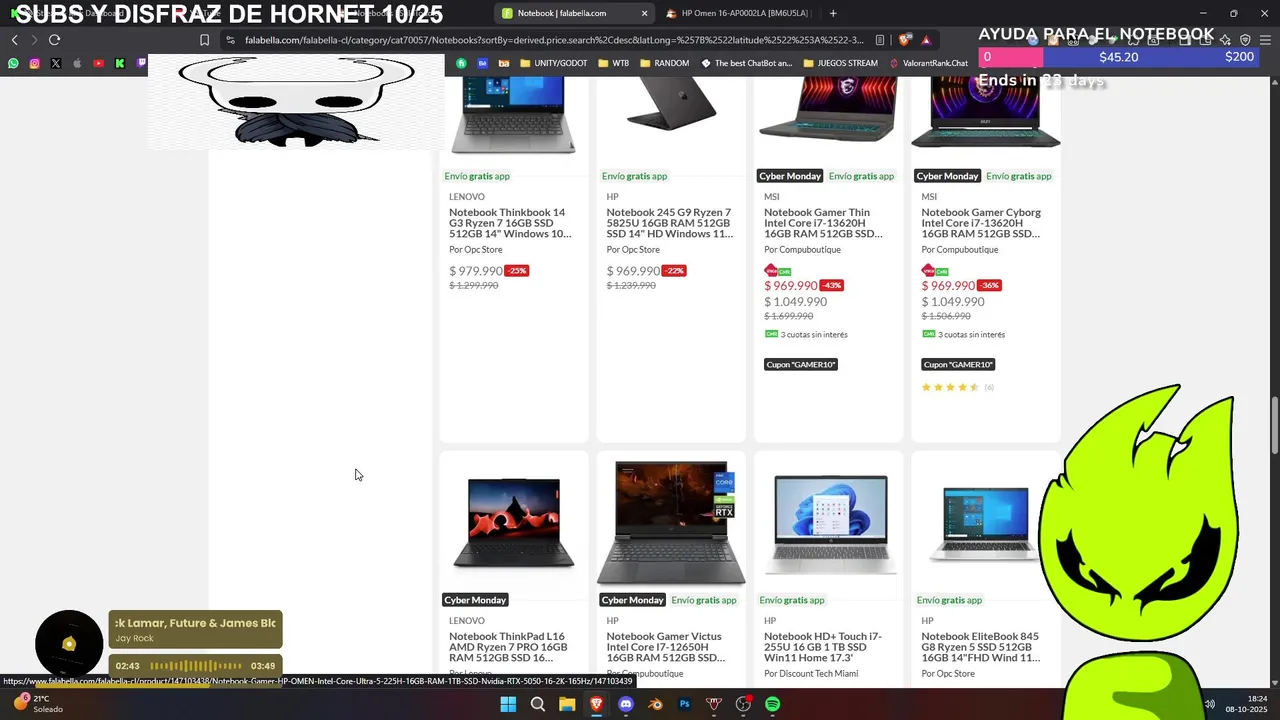This screenshot has width=1280, height=720.
Task: Open Photoshop from the taskbar
Action: click(x=685, y=704)
